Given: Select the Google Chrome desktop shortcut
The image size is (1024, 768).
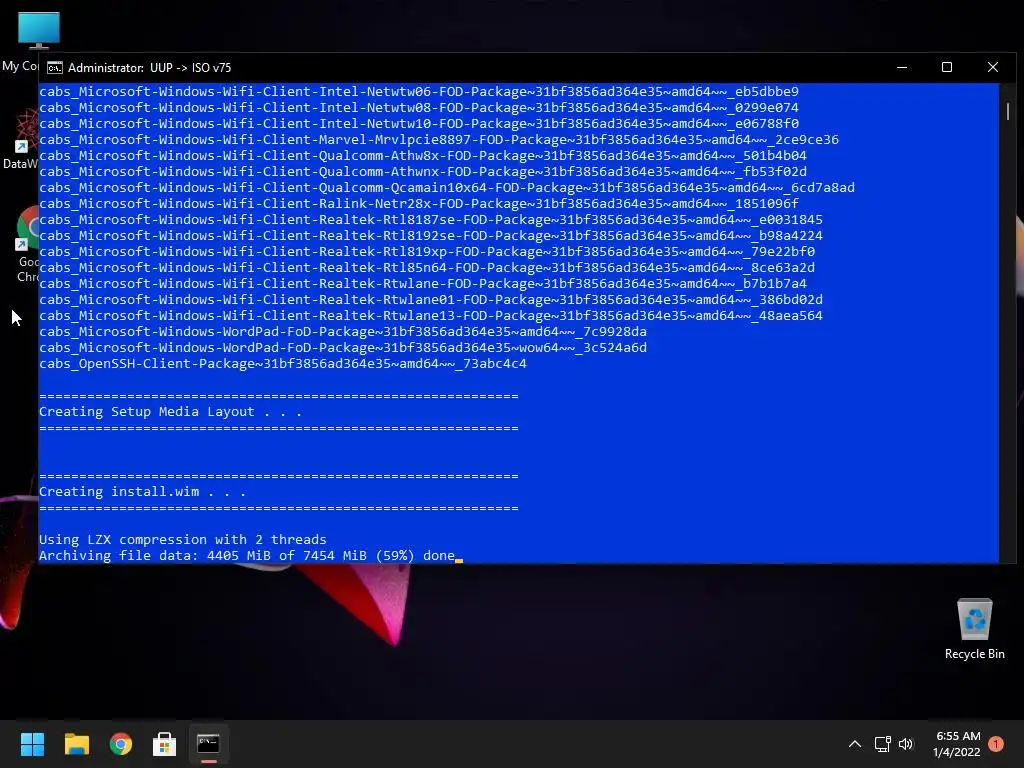Looking at the screenshot, I should [27, 245].
